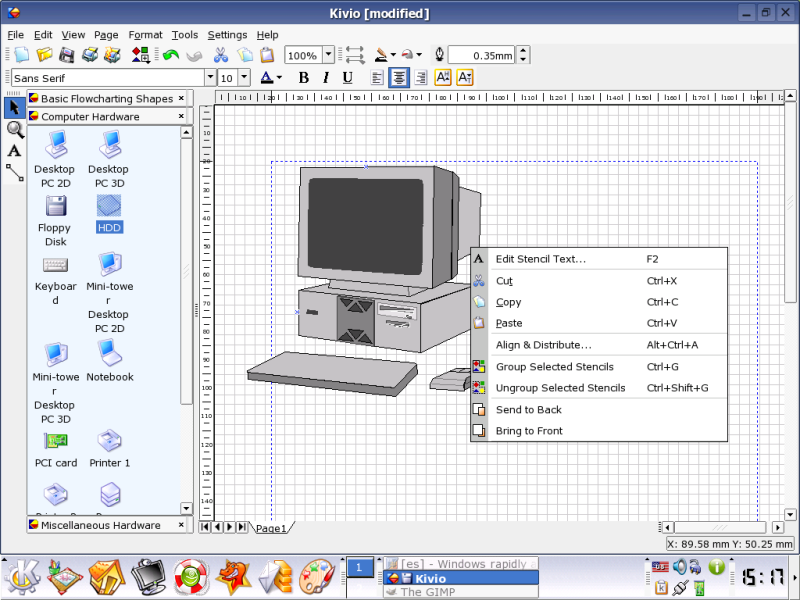Open the Print Preview toolbar icon

coord(112,55)
